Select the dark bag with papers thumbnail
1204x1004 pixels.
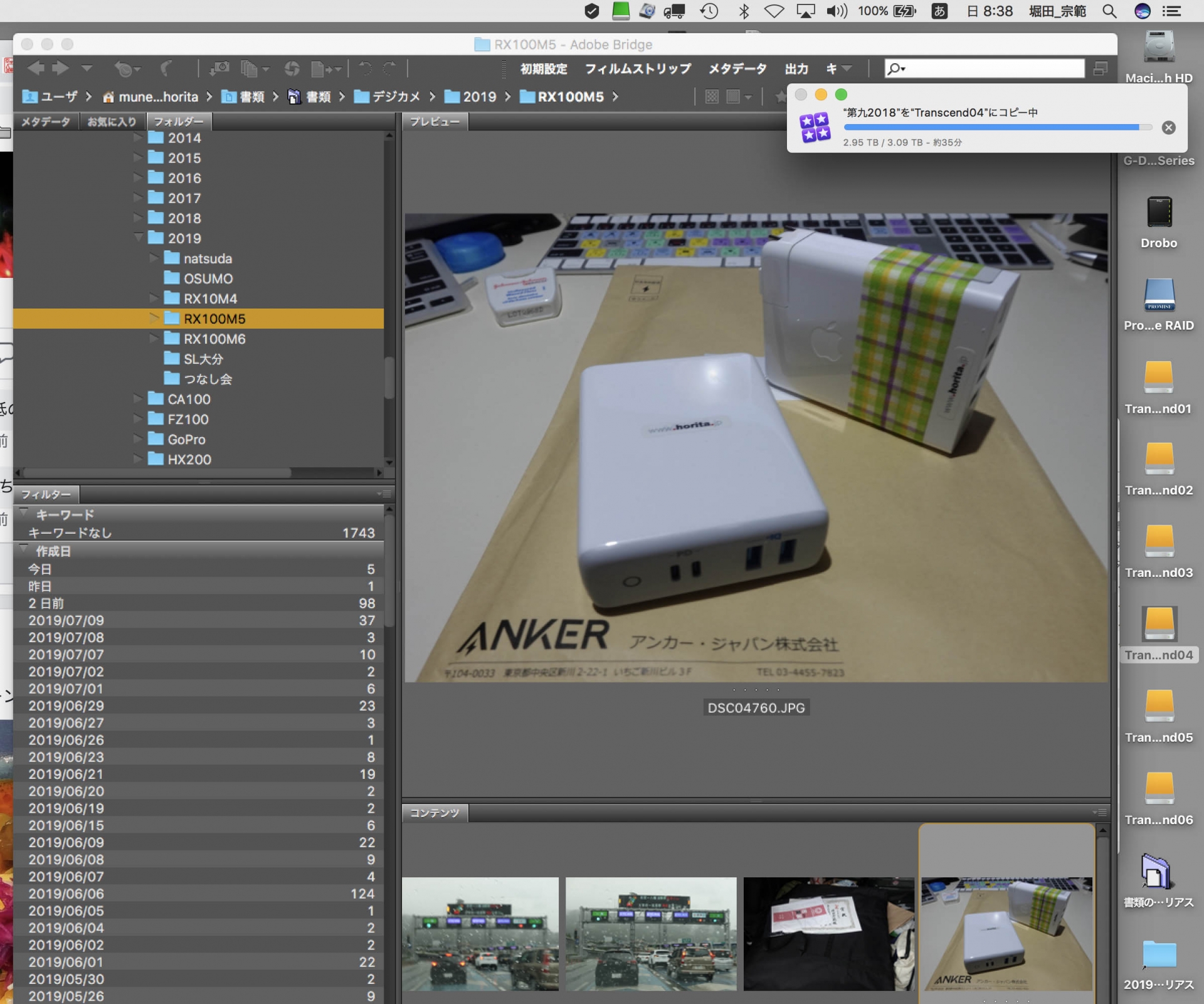point(828,933)
